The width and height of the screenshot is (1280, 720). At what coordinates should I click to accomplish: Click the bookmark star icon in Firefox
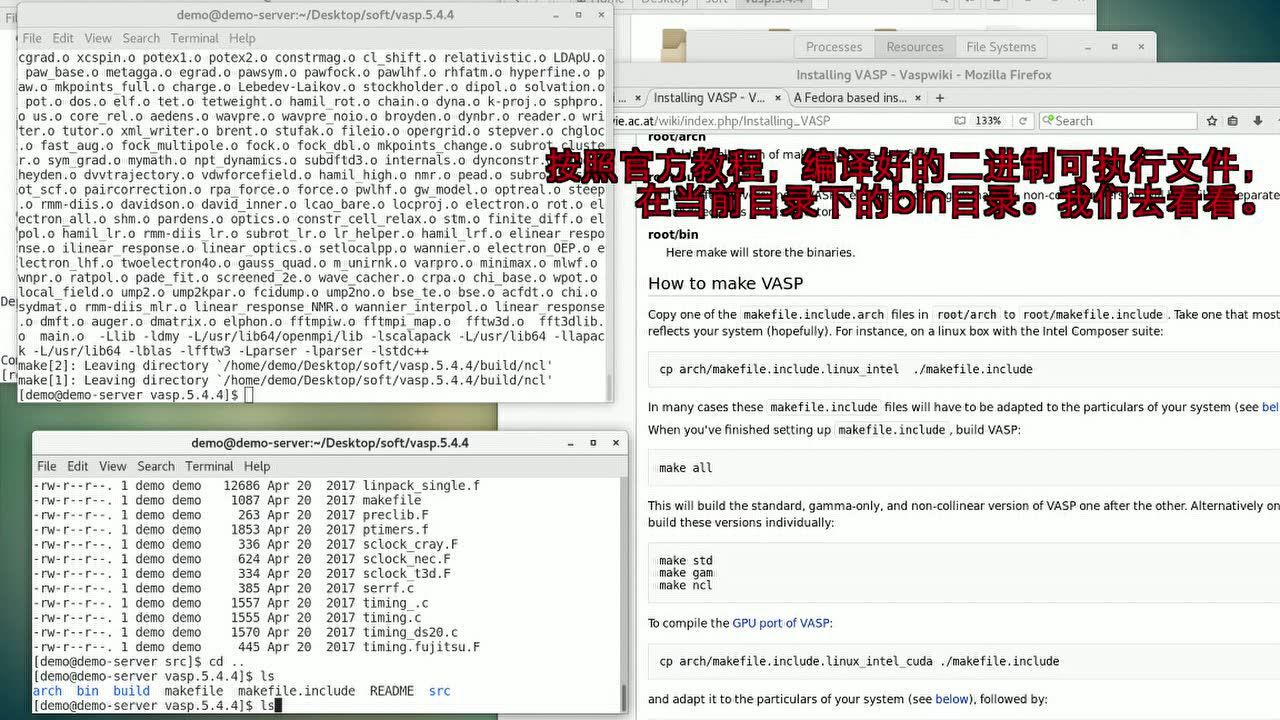tap(1211, 121)
